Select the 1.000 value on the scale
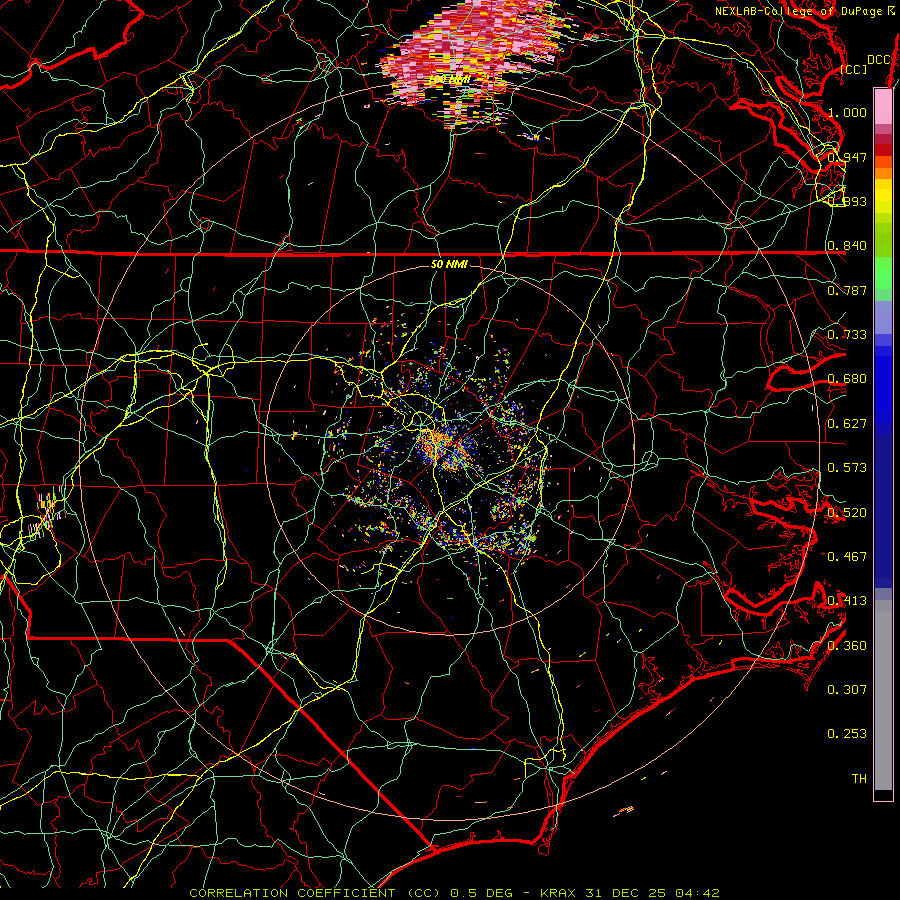The width and height of the screenshot is (900, 900). pyautogui.click(x=847, y=112)
